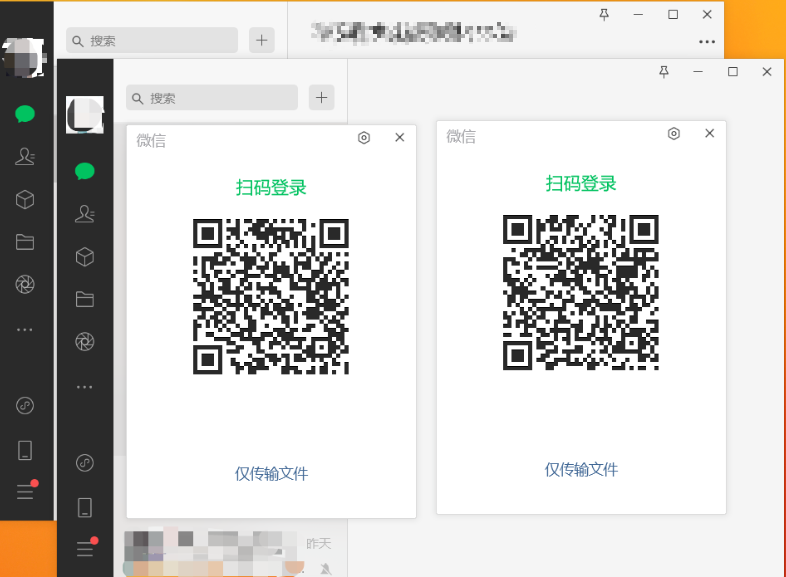Viewport: 786px width, 577px height.
Task: Open phone icon in back window sidebar
Action: click(x=25, y=450)
